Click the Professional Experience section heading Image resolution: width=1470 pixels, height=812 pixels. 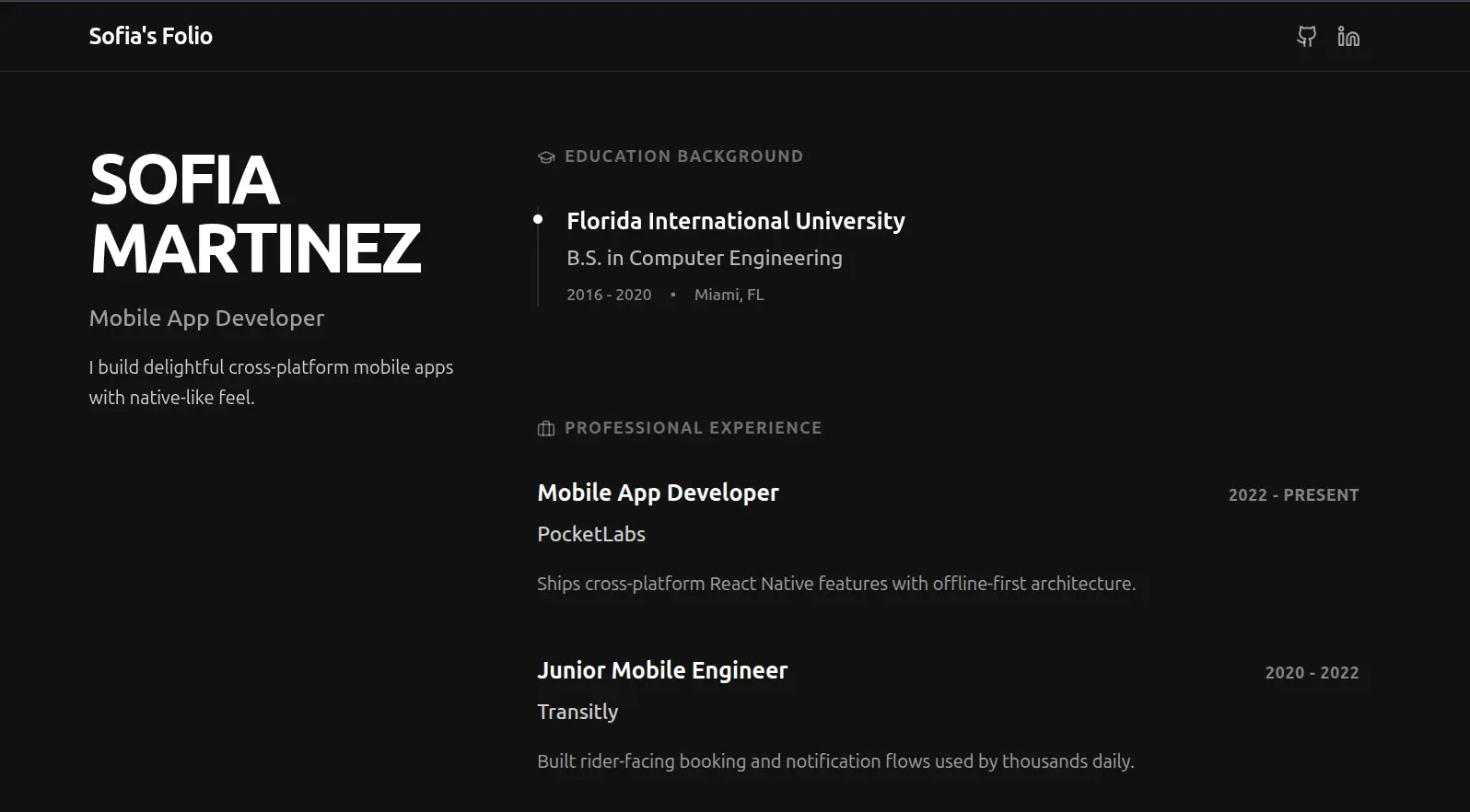click(x=693, y=428)
